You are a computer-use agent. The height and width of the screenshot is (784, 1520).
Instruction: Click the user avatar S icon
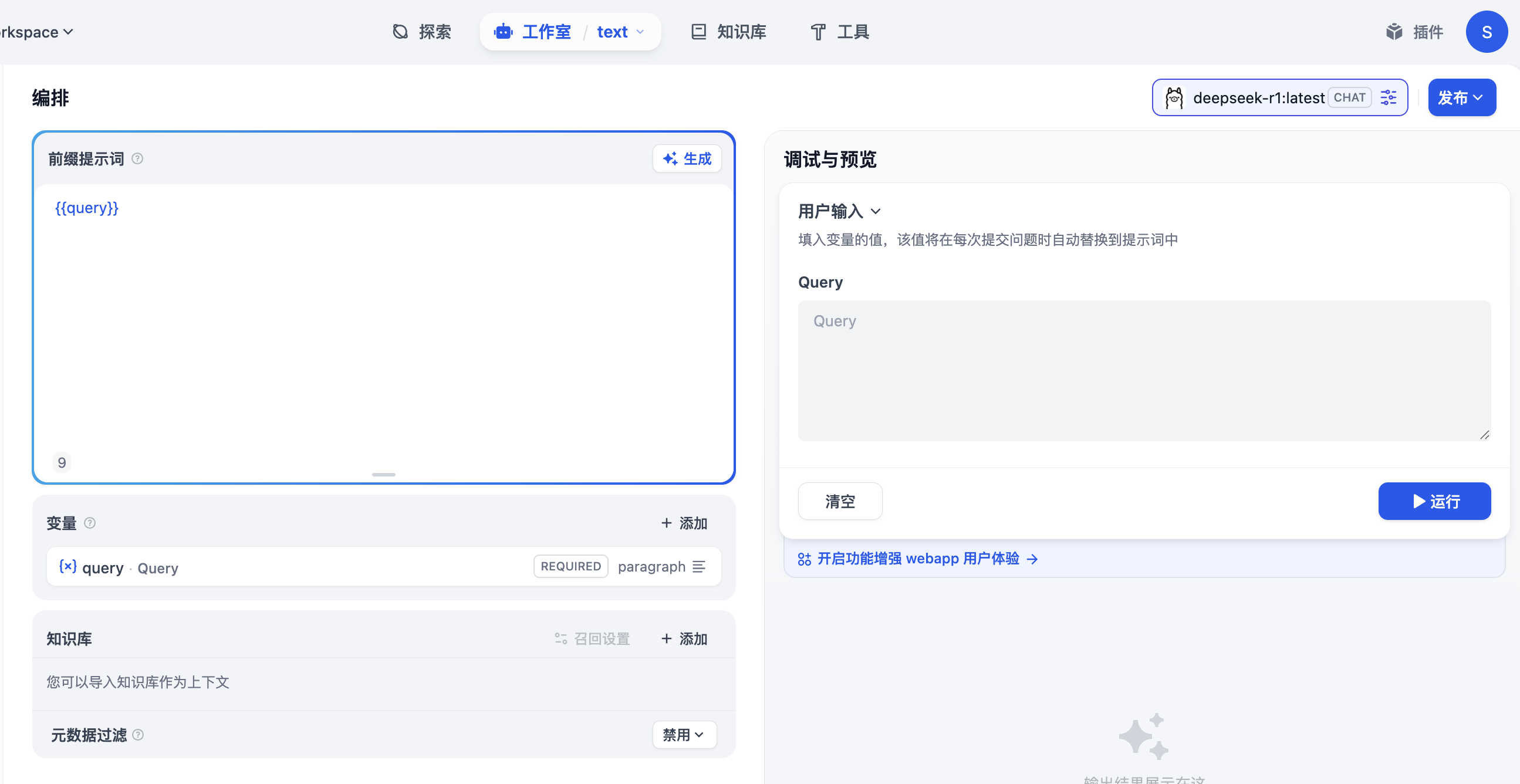coord(1487,32)
